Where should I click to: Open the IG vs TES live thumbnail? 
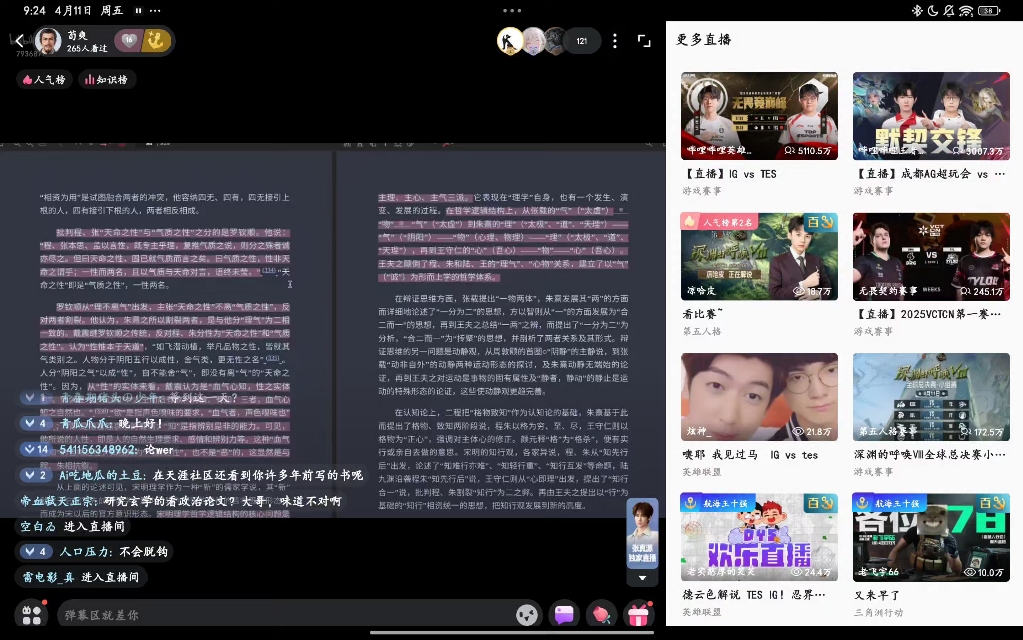point(759,116)
